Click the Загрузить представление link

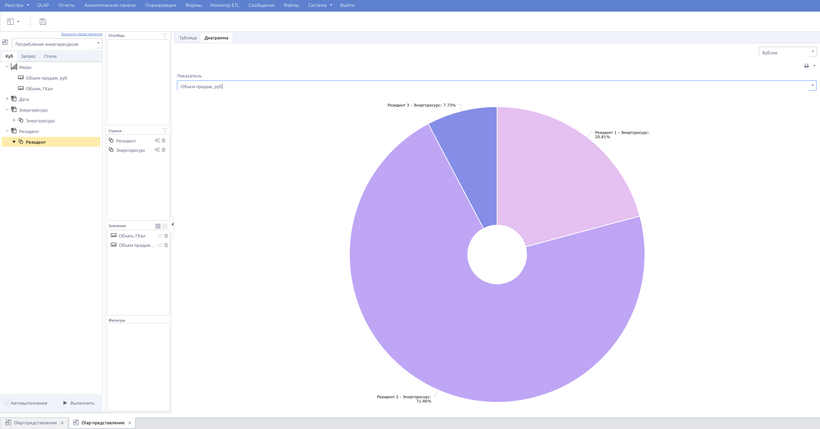point(81,34)
